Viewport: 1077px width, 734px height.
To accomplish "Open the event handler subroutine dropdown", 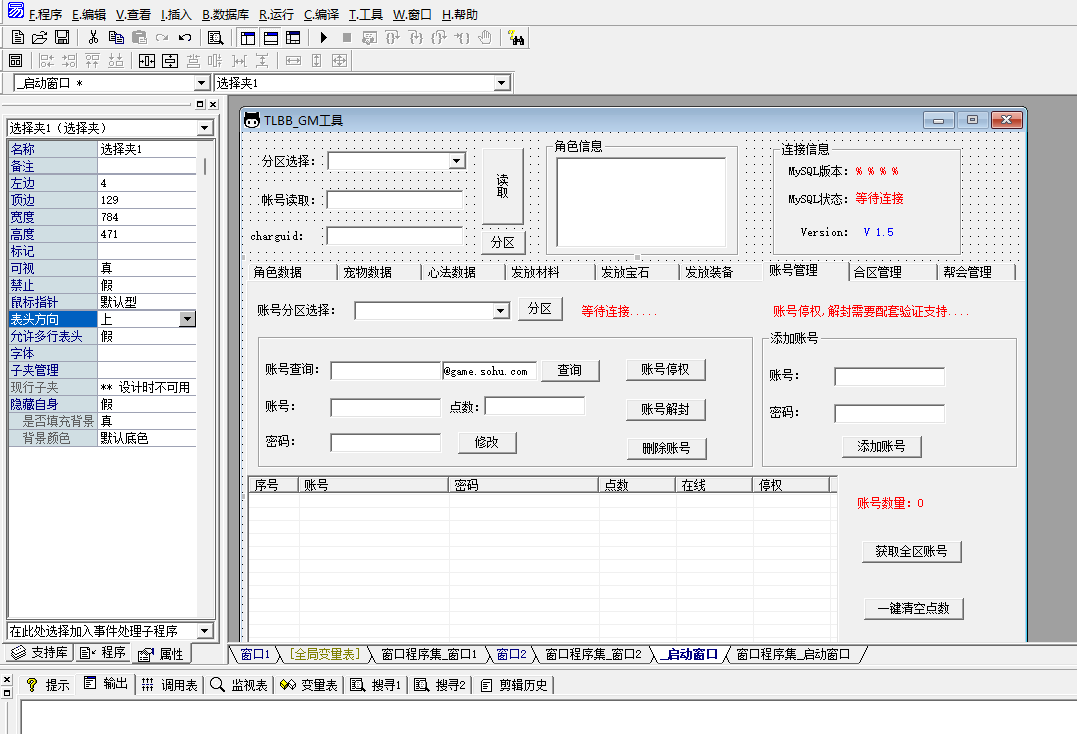I will 205,631.
